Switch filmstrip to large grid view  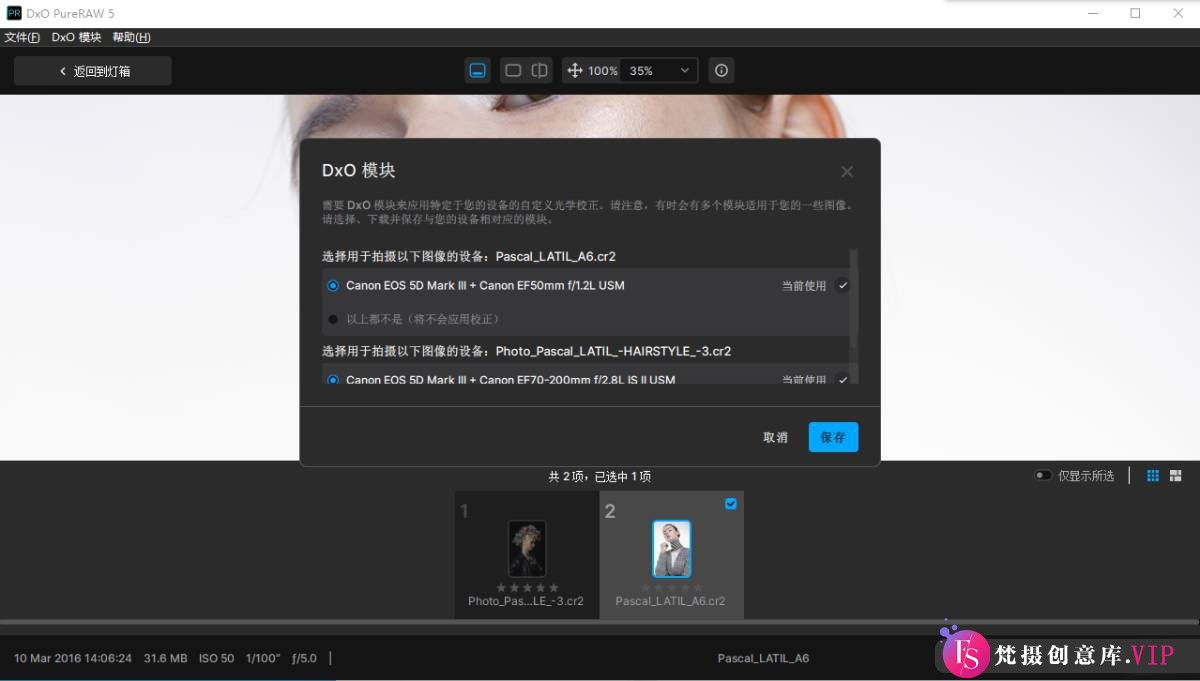pos(1176,476)
